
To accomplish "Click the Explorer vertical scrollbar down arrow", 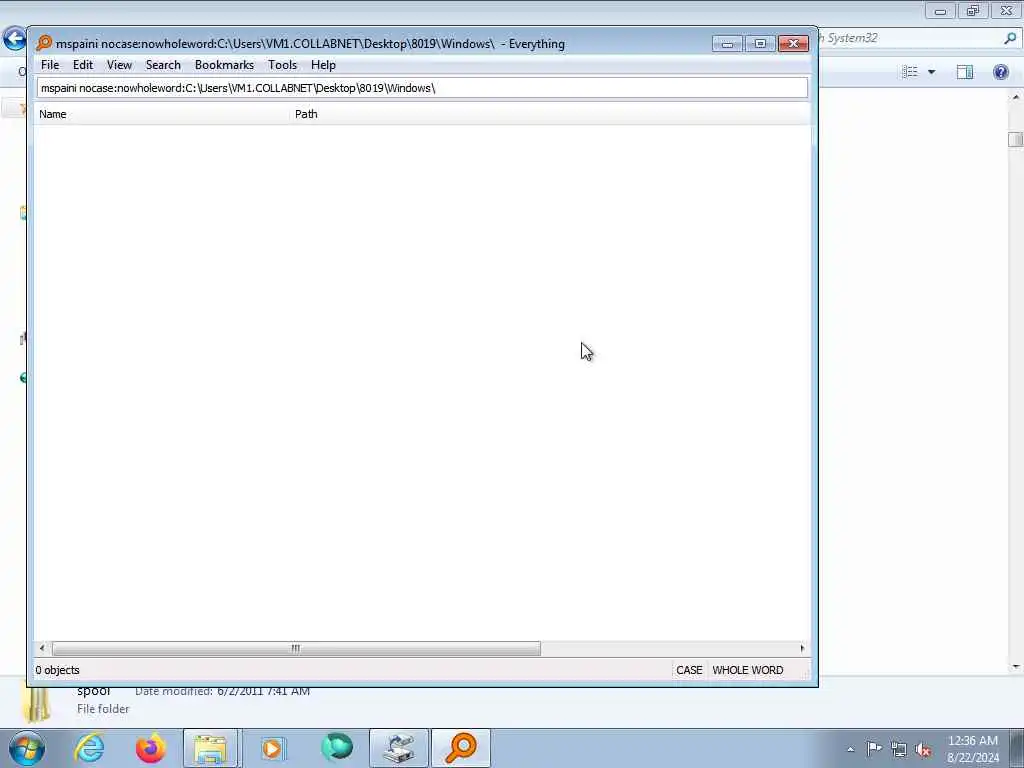I will 1016,667.
